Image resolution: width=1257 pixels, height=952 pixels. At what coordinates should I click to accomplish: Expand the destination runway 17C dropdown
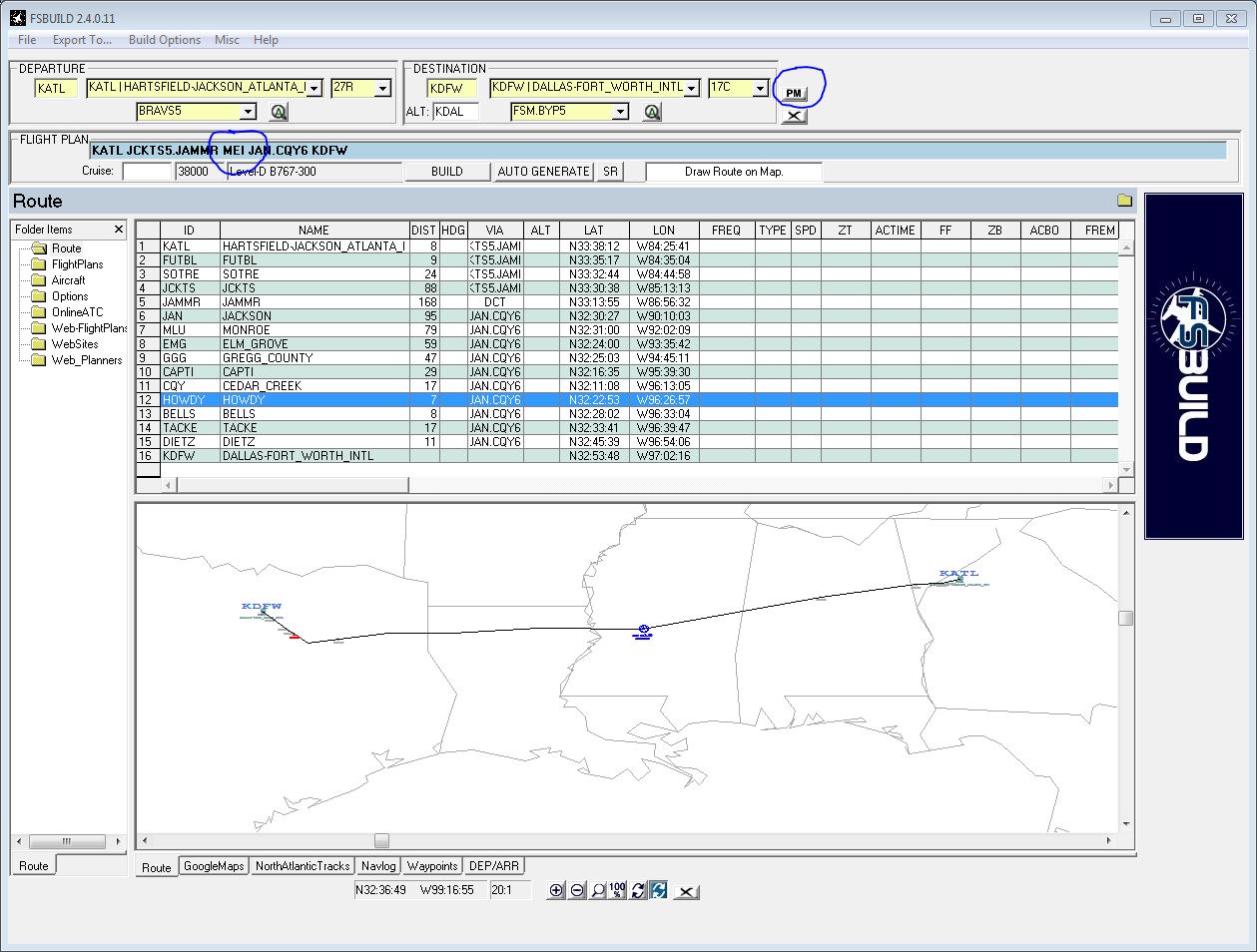[760, 88]
